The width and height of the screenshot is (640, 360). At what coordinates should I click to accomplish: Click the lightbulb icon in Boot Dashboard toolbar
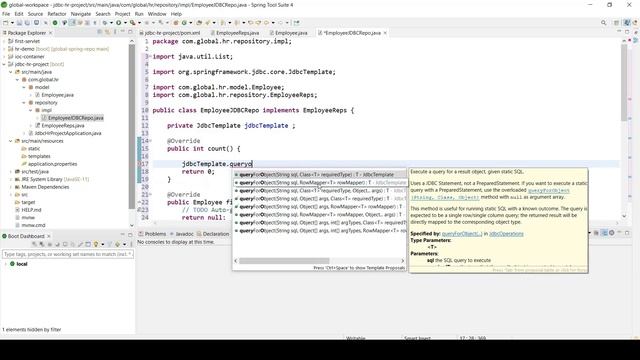[96, 244]
